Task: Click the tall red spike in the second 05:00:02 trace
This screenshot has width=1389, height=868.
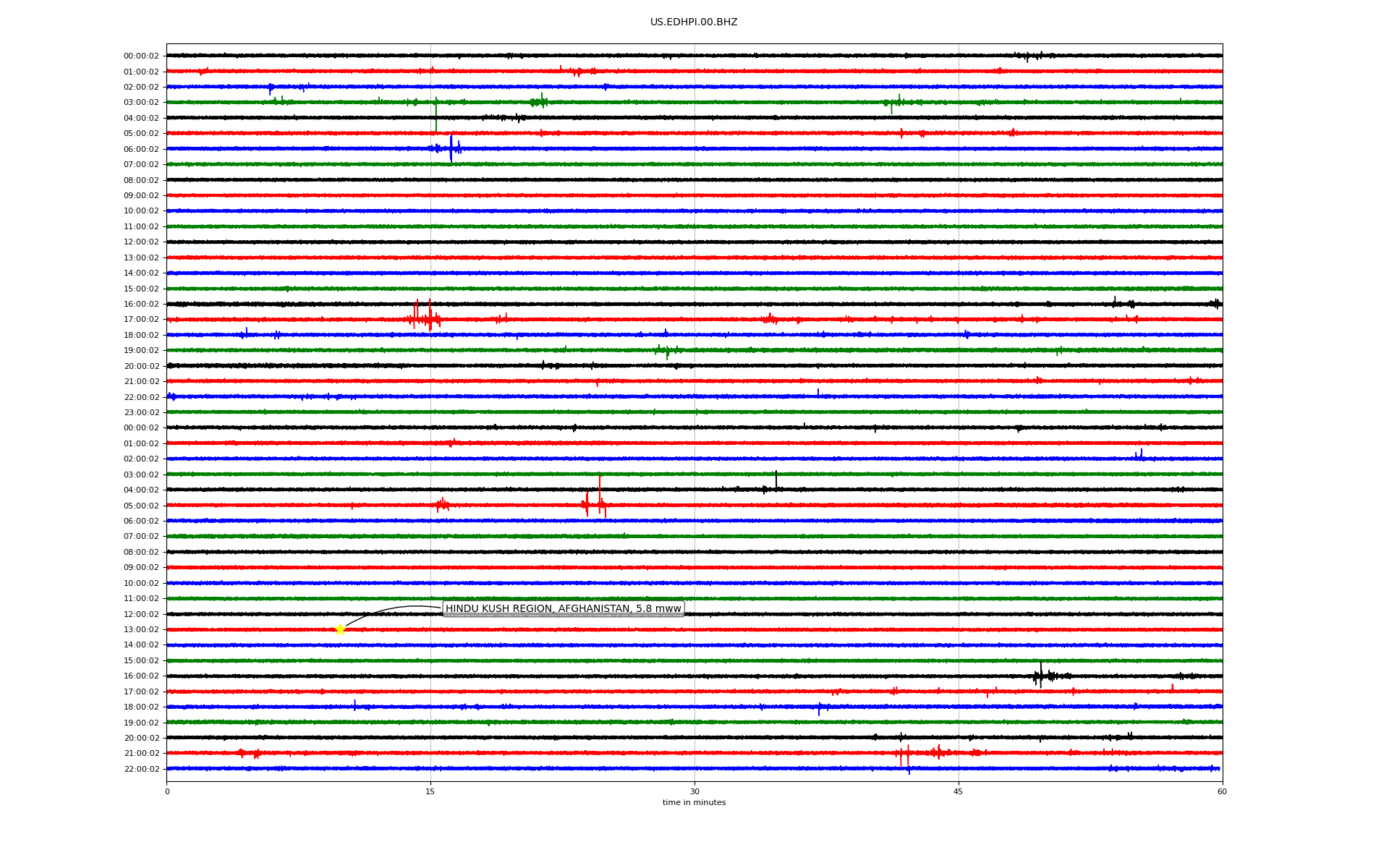Action: (x=599, y=495)
